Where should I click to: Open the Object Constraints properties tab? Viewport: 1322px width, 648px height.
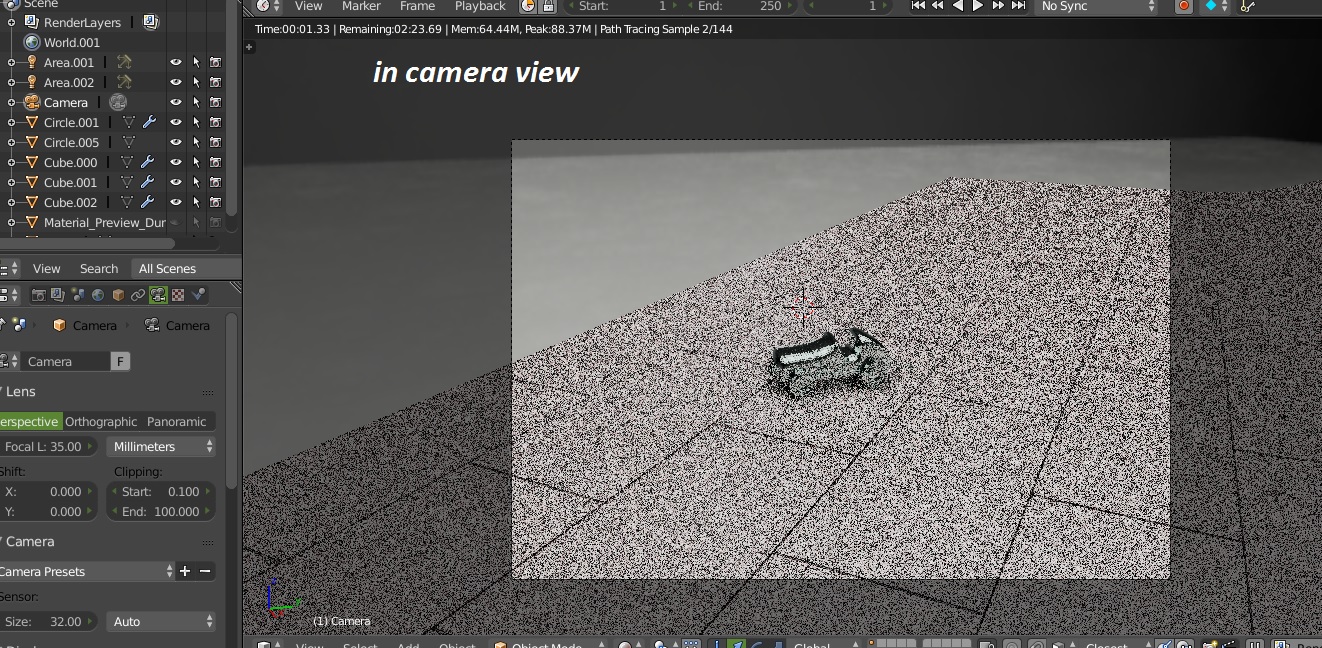[x=139, y=295]
